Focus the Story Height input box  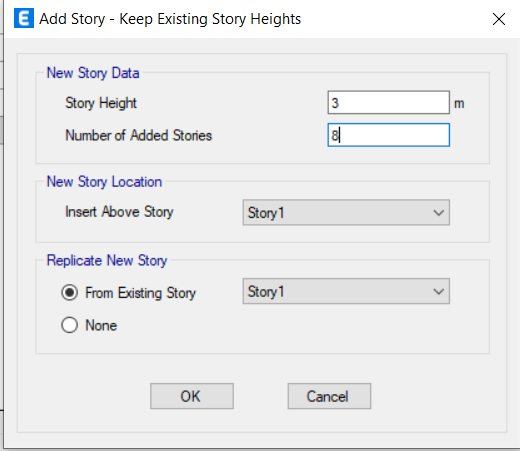click(x=389, y=103)
